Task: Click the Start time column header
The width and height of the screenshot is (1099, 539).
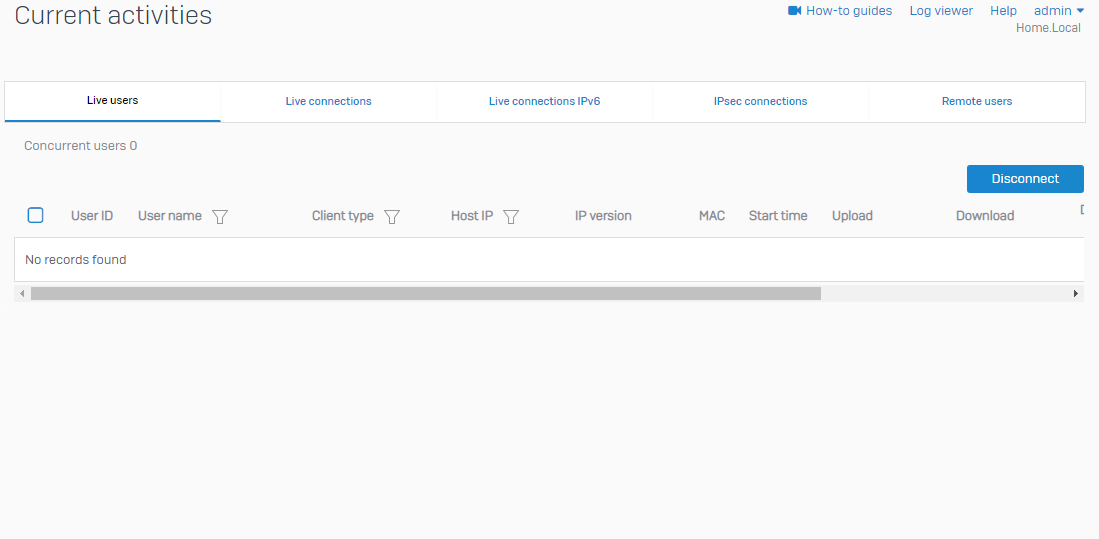Action: pos(778,216)
